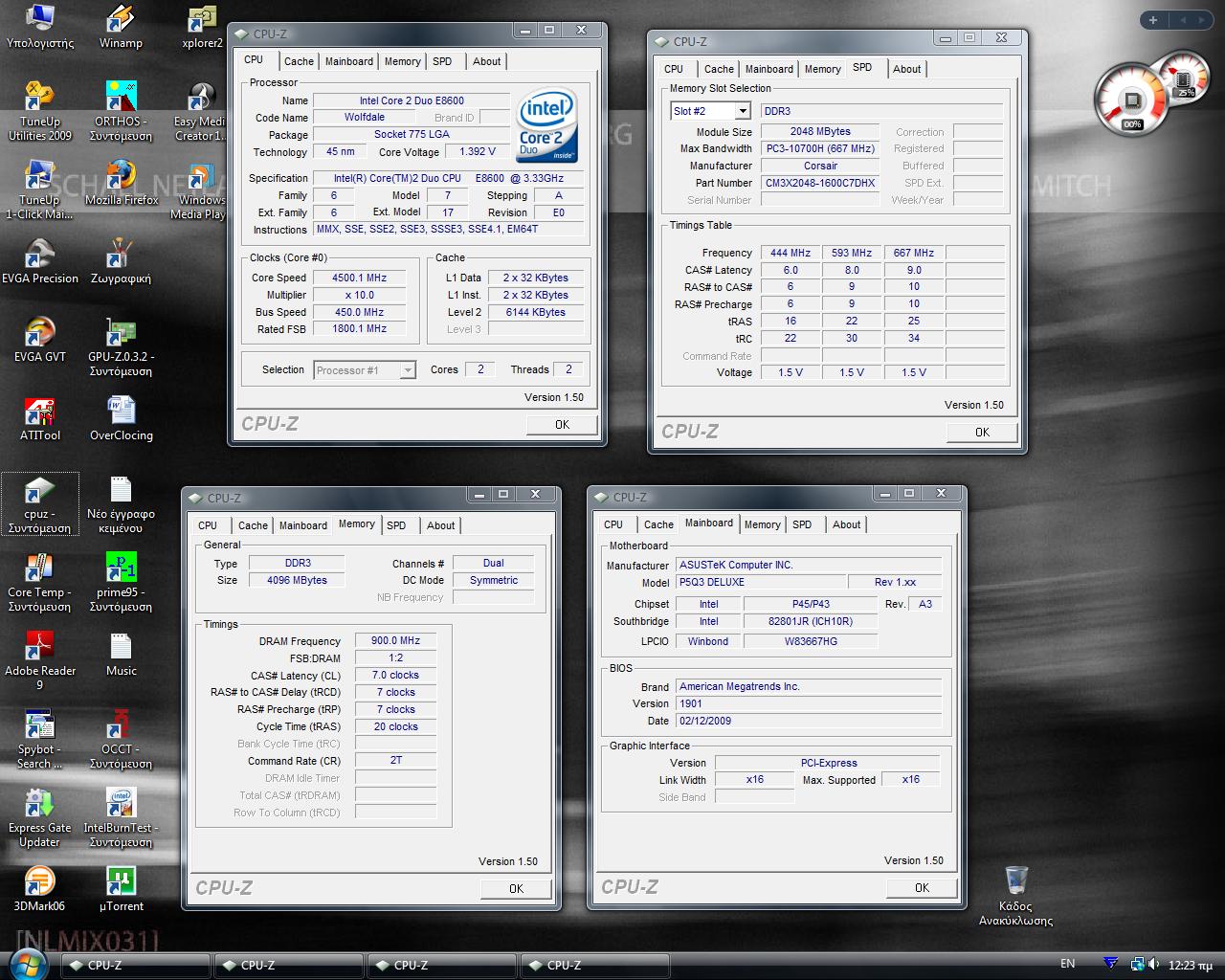
Task: Click the Core Voltage 1.392 V value
Action: tap(479, 151)
